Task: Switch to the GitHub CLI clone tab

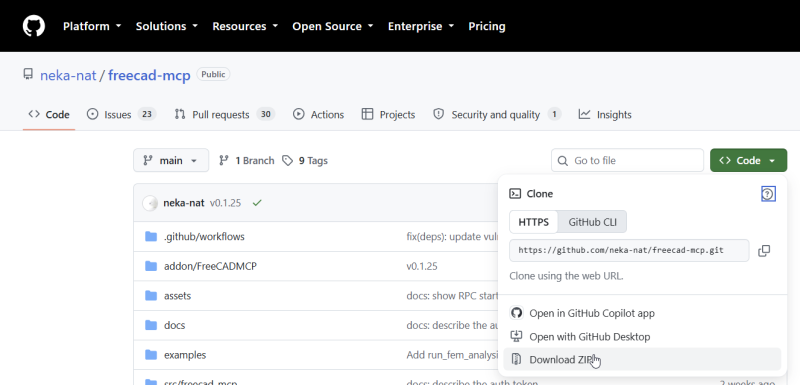Action: tap(592, 222)
